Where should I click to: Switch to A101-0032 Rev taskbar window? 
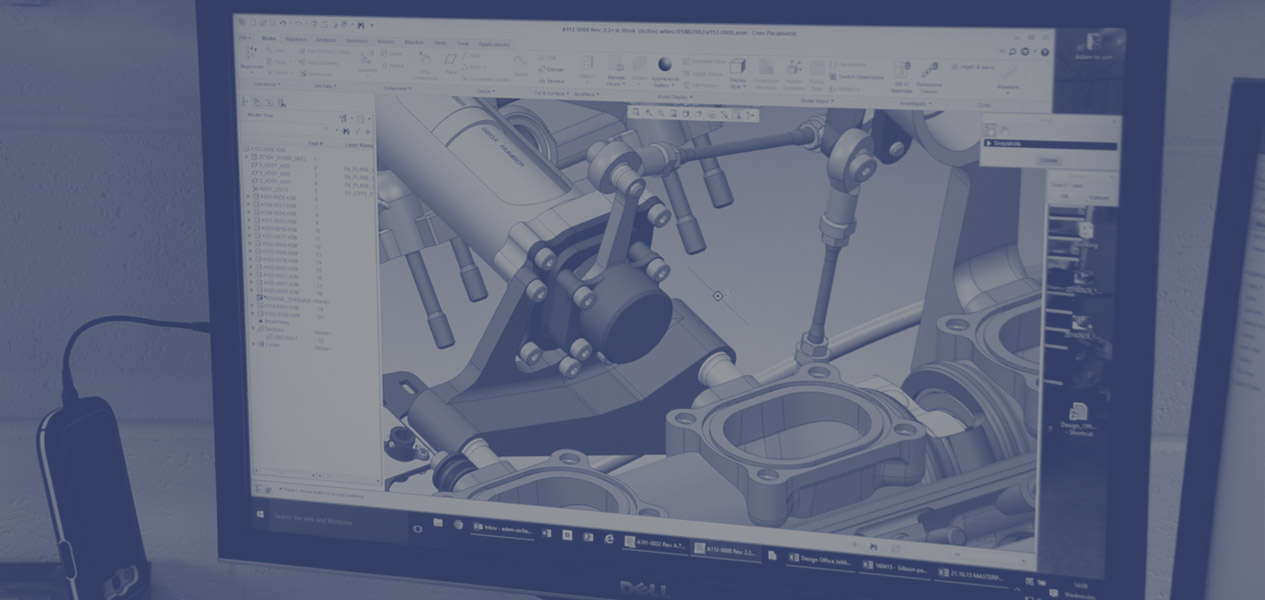pyautogui.click(x=655, y=544)
